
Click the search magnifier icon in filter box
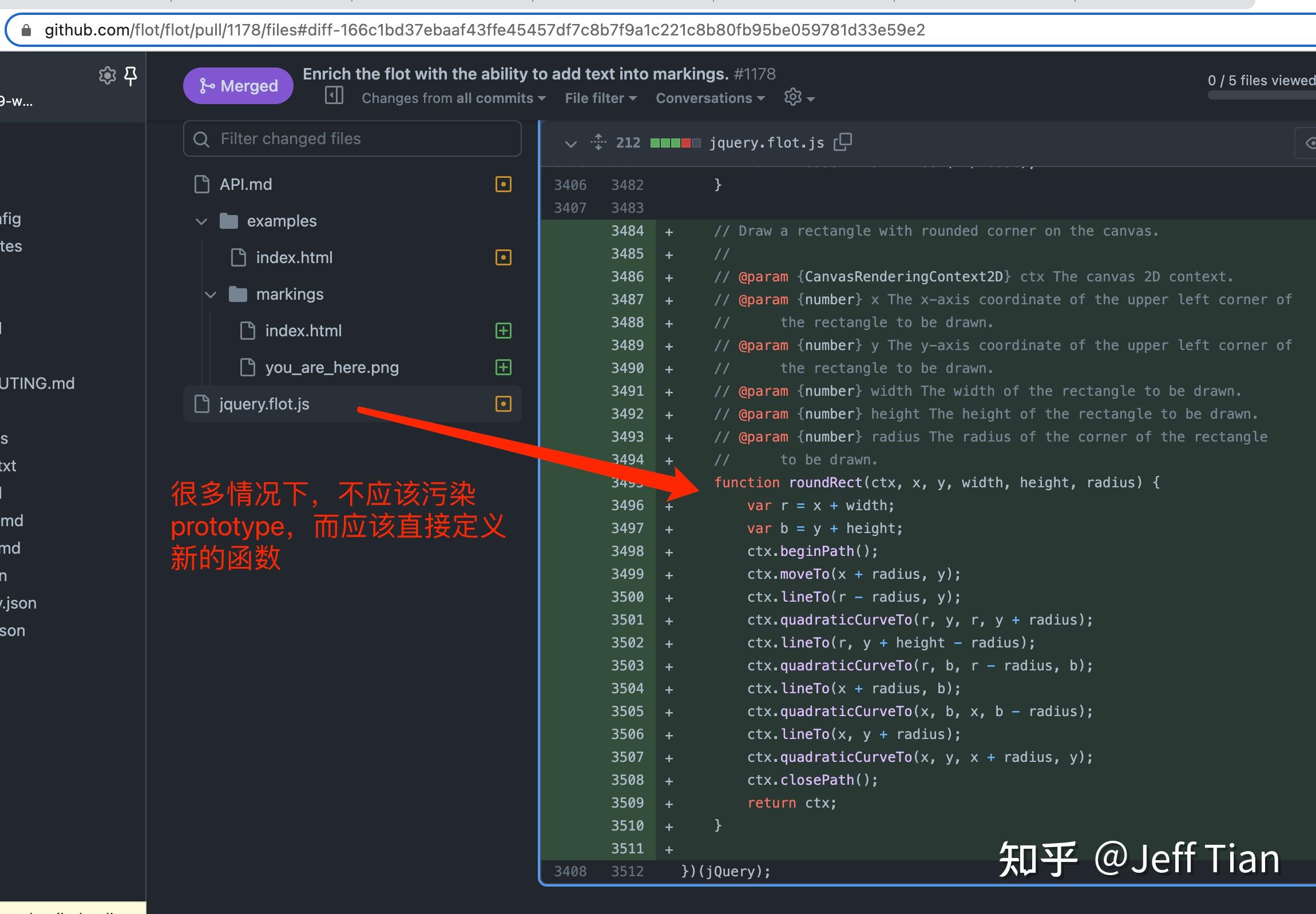pos(201,139)
